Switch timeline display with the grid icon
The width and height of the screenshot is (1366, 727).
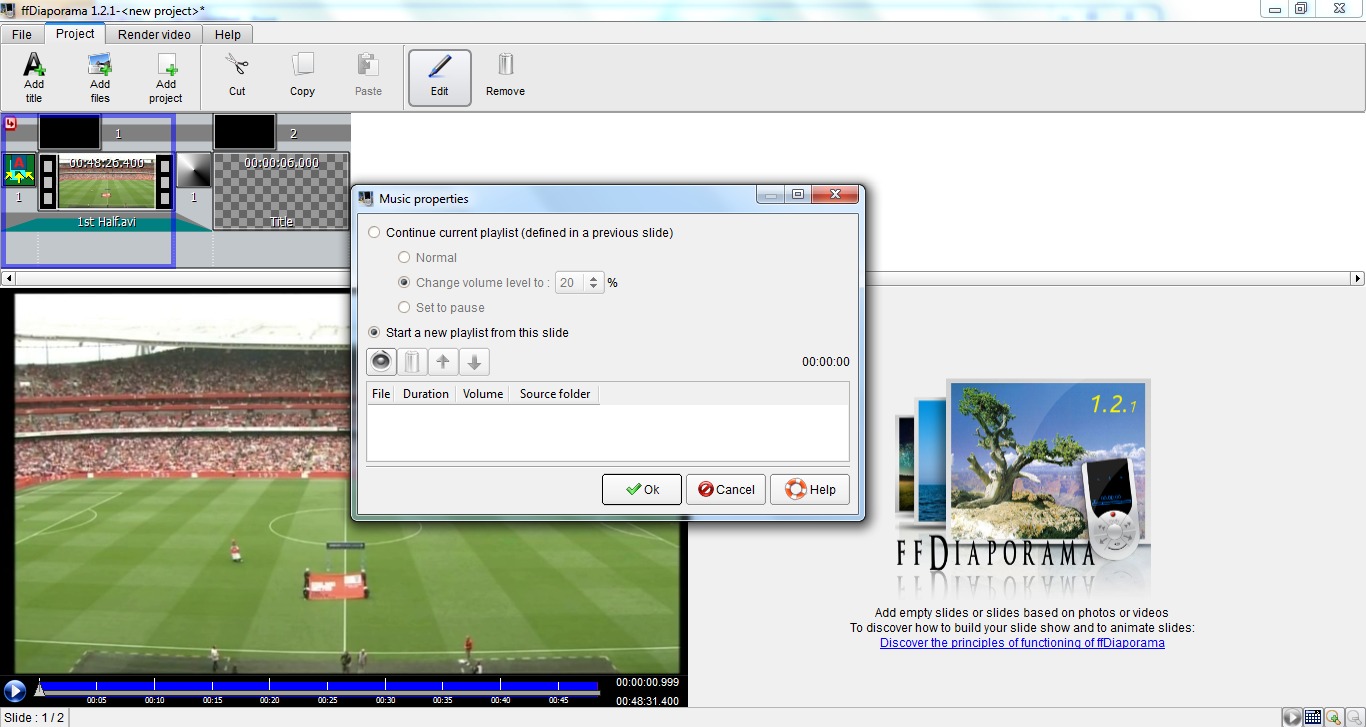1313,717
